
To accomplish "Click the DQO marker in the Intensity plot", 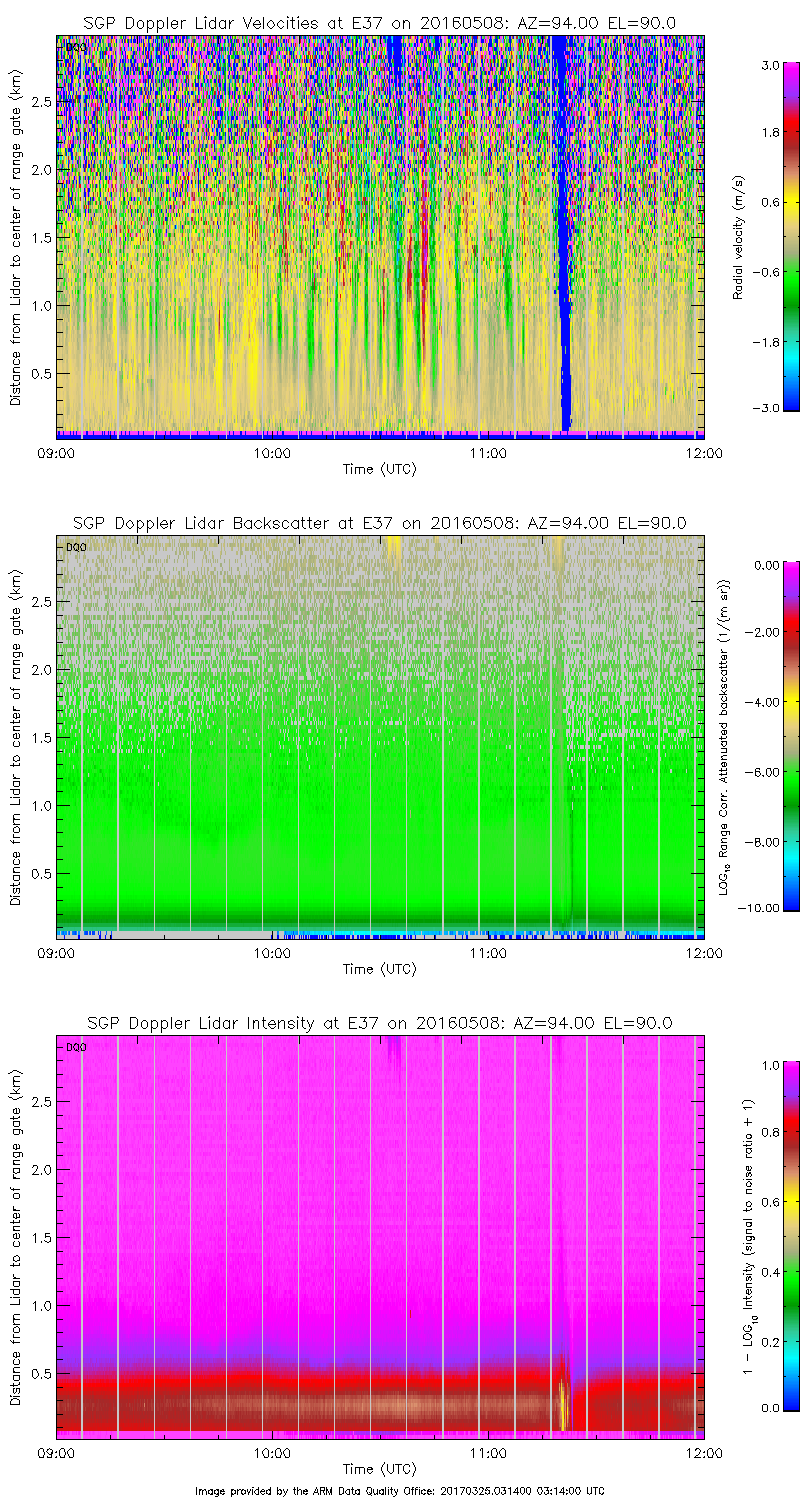I will [x=74, y=1047].
